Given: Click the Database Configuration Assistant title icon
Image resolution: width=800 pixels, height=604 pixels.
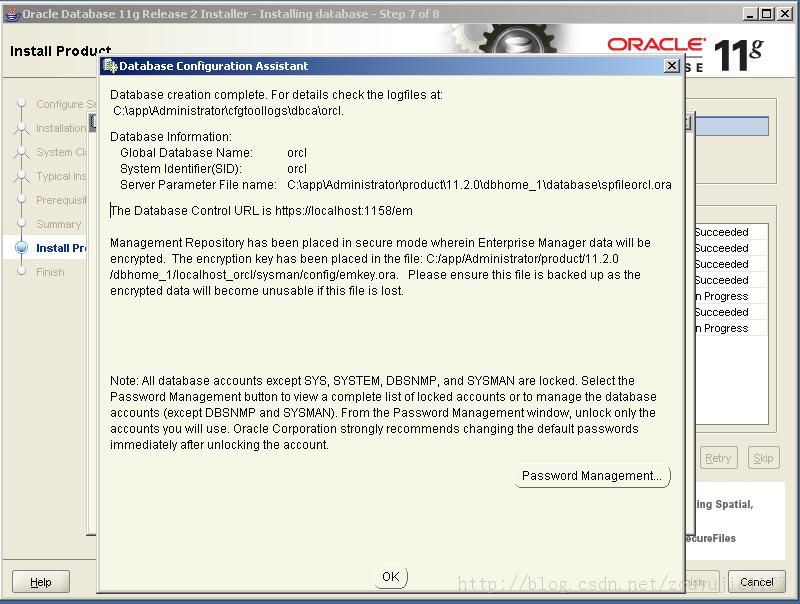Looking at the screenshot, I should 110,66.
